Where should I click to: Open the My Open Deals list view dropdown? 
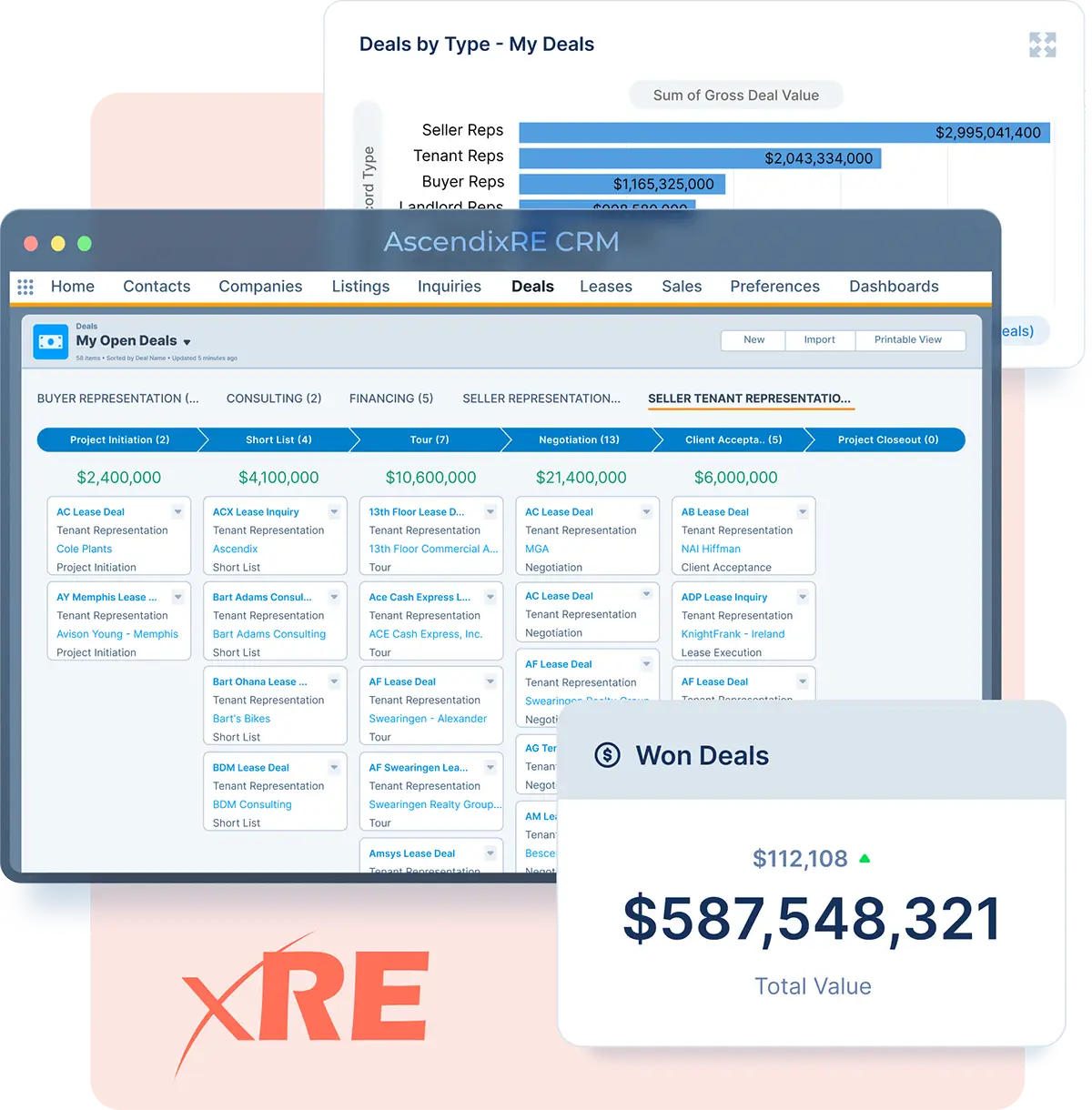[x=187, y=342]
